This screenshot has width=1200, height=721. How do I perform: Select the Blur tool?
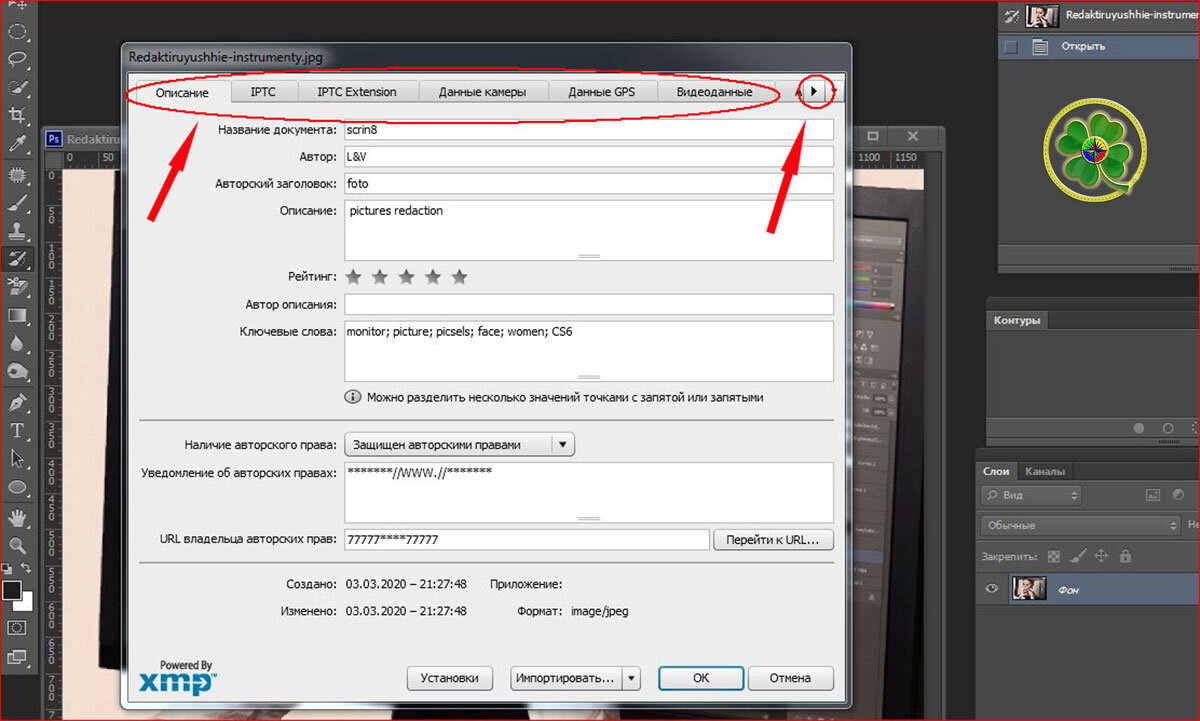17,345
